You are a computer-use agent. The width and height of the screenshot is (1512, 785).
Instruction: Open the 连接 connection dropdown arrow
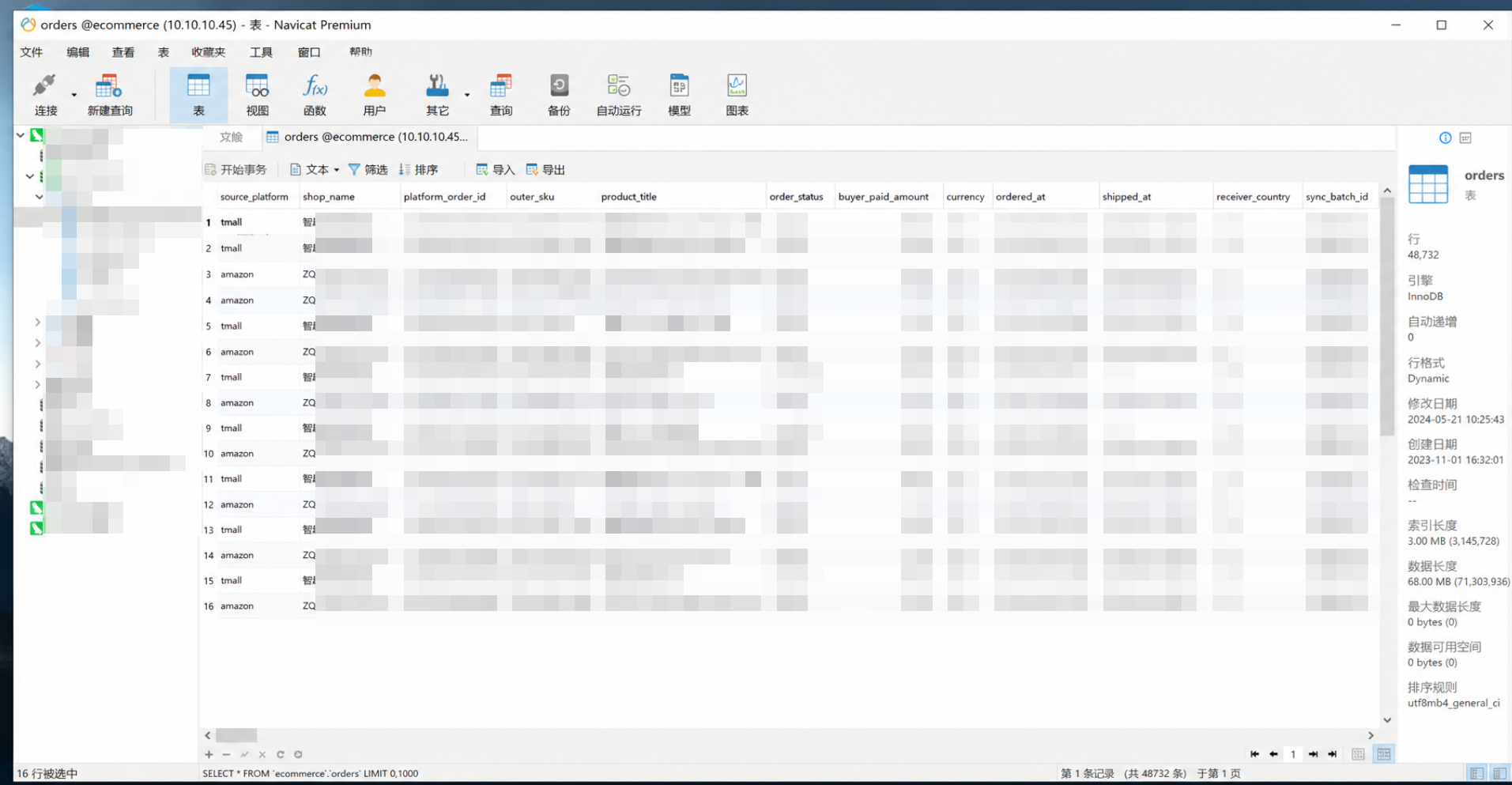pyautogui.click(x=74, y=95)
